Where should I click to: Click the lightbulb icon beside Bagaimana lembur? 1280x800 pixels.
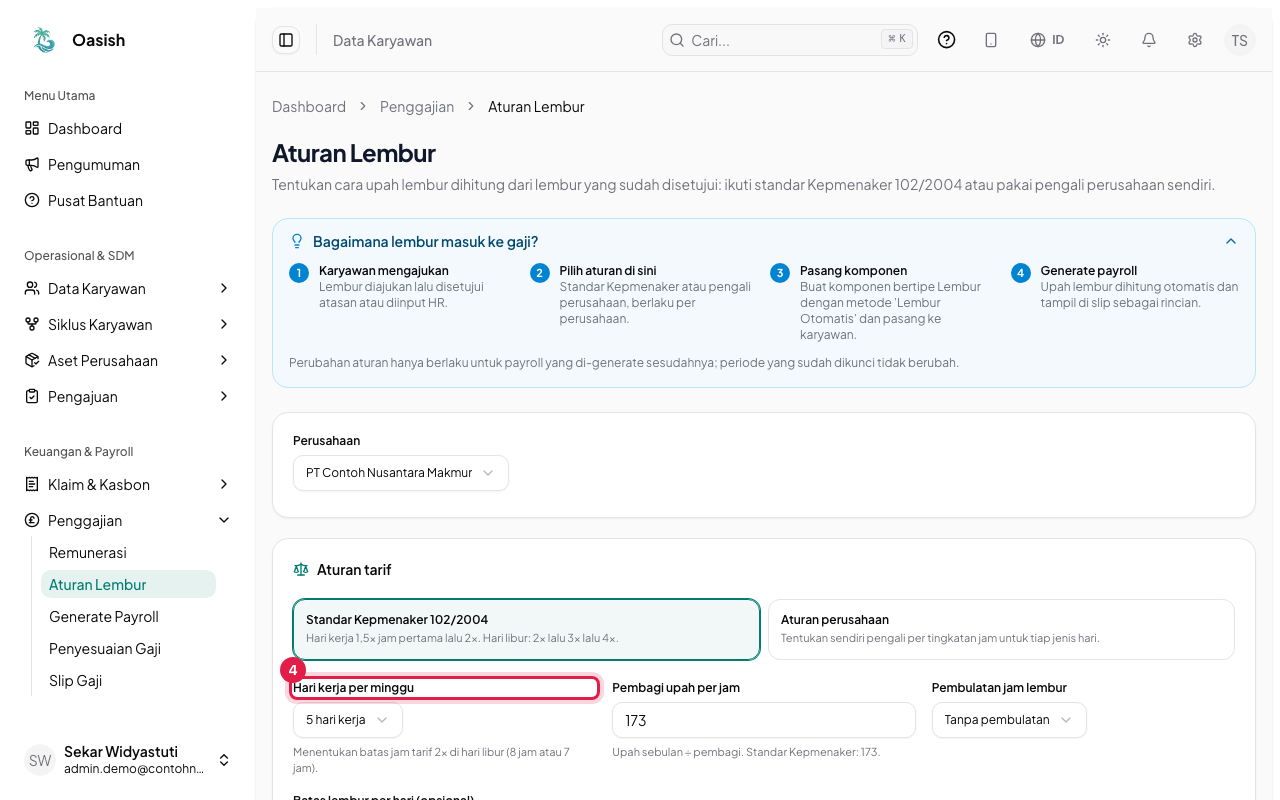pos(297,241)
